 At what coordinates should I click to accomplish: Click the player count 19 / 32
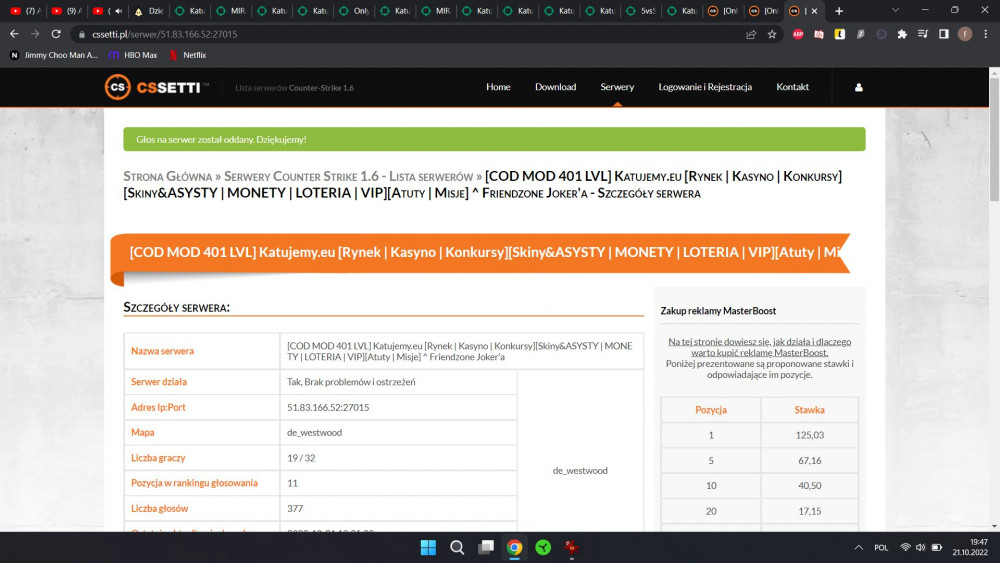tap(301, 458)
